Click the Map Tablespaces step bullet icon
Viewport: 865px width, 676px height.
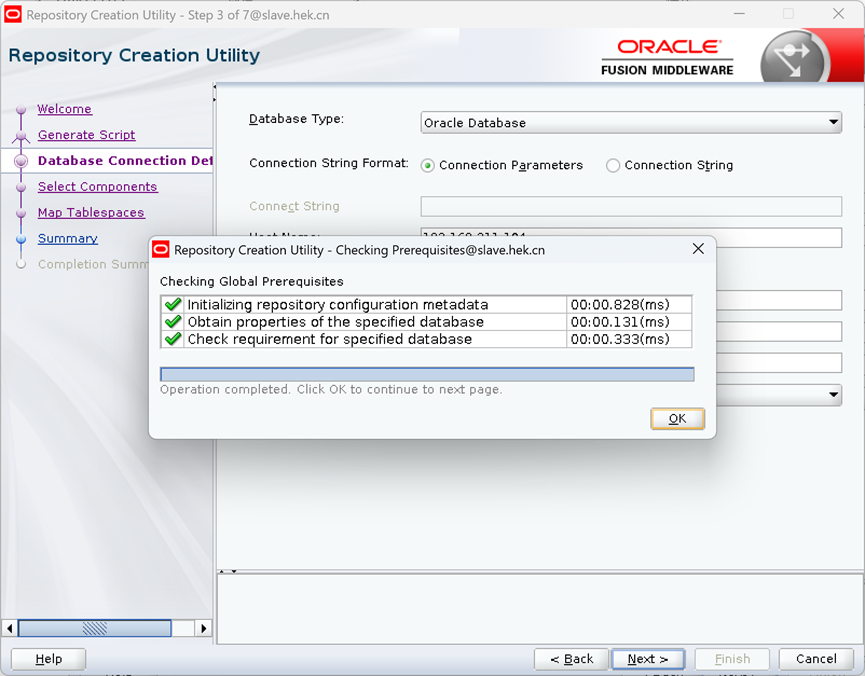21,213
